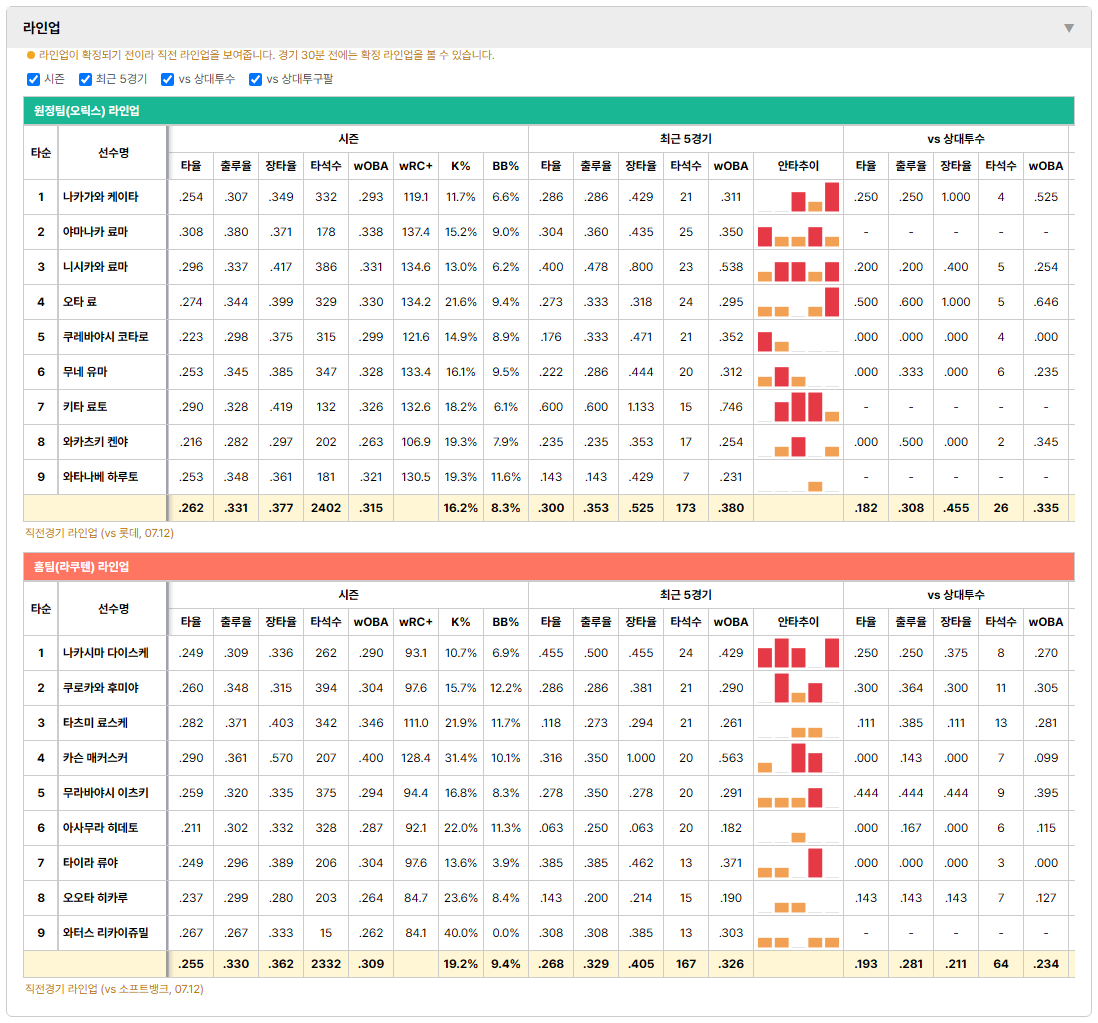Click 타이라 류야 hit trend chart
The height and width of the screenshot is (1023, 1098).
click(x=798, y=863)
